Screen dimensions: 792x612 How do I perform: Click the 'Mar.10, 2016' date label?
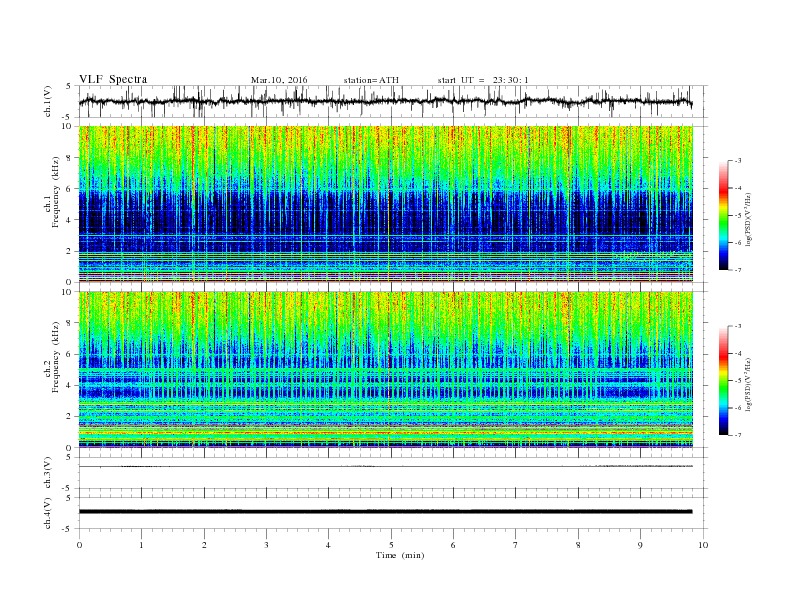(x=279, y=80)
